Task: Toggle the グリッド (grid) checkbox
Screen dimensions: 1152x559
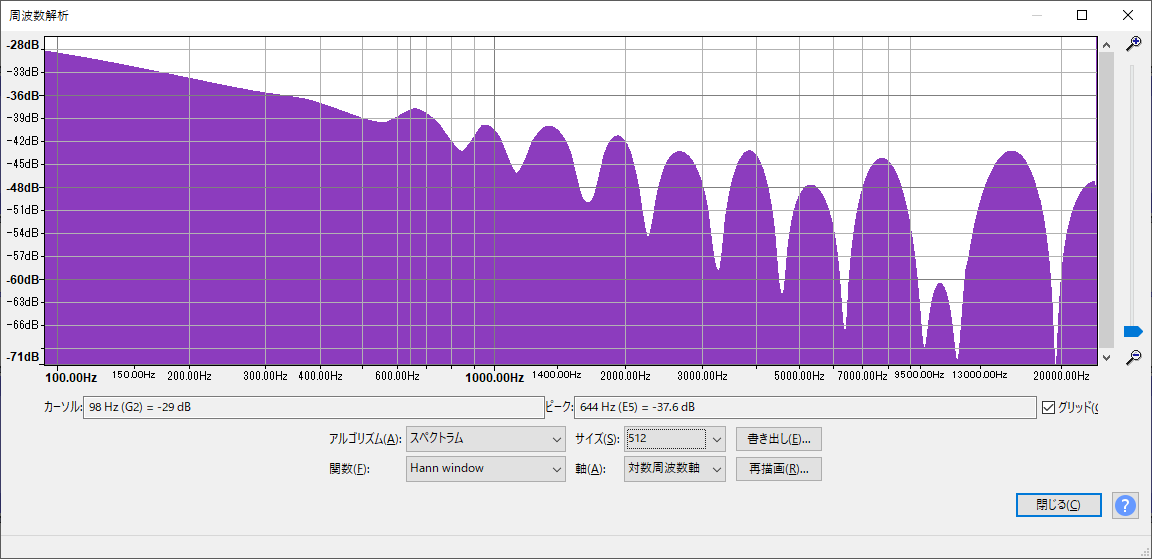Action: (x=1048, y=408)
